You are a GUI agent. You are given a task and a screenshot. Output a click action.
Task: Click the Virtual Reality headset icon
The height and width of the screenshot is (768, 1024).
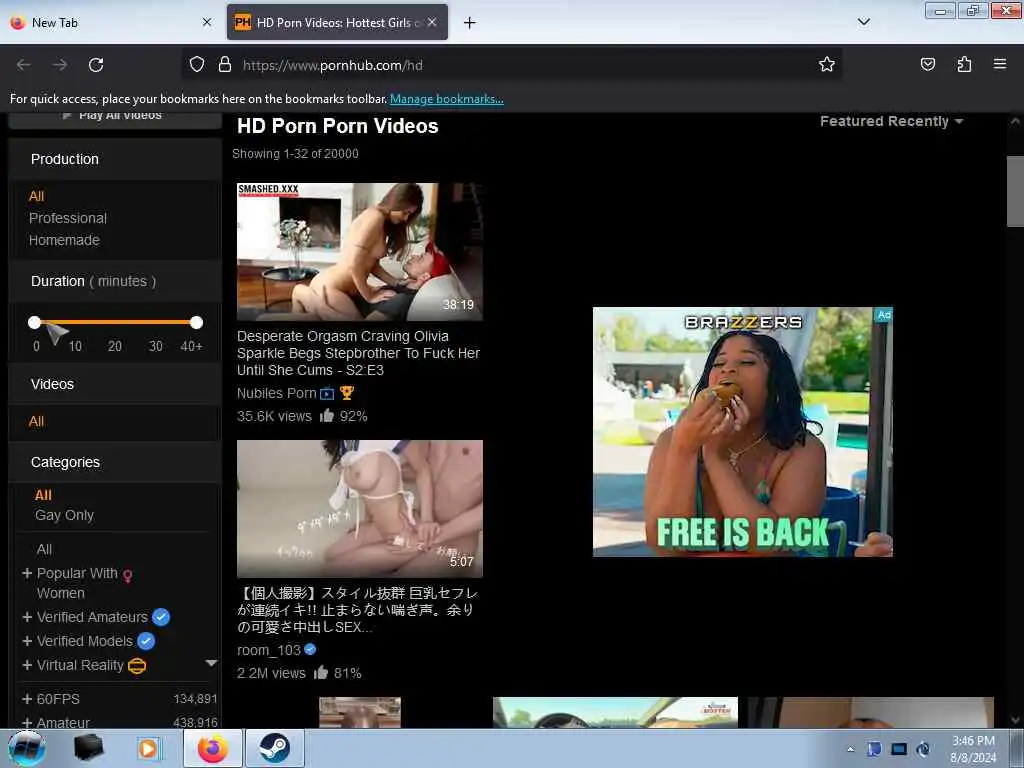tap(137, 665)
